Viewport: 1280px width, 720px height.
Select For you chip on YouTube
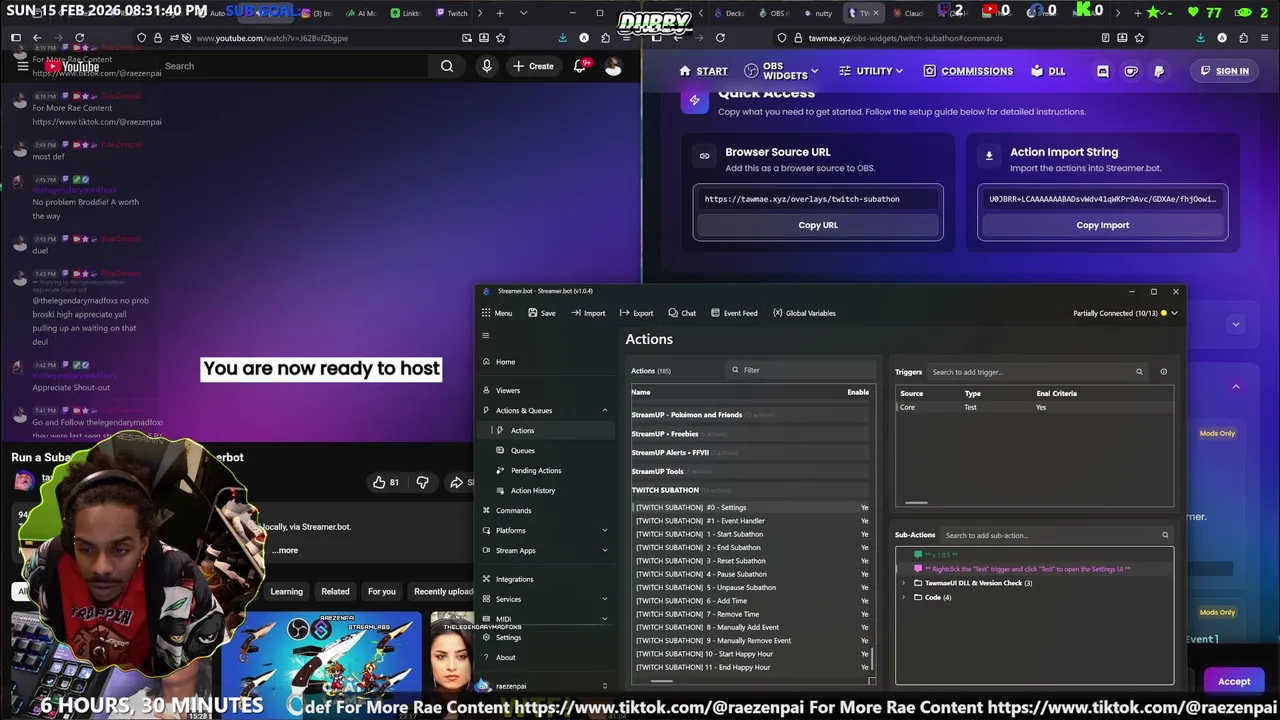point(381,591)
